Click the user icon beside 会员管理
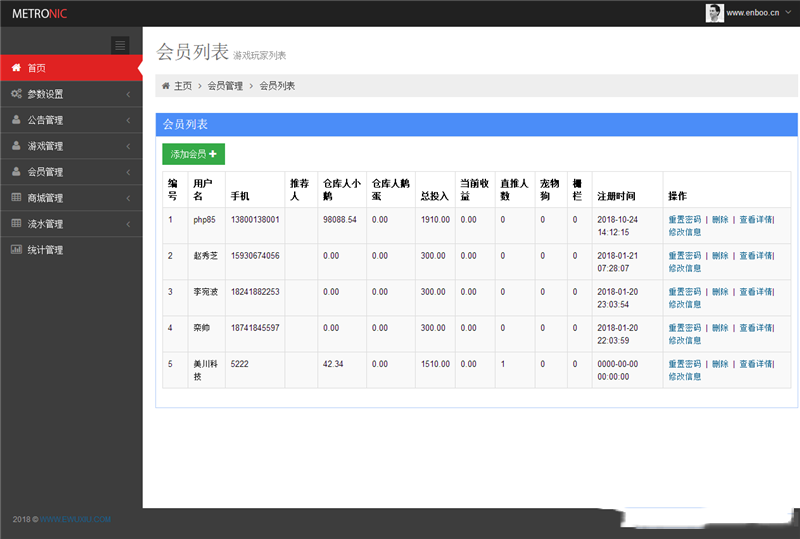The image size is (800, 539). coord(16,172)
